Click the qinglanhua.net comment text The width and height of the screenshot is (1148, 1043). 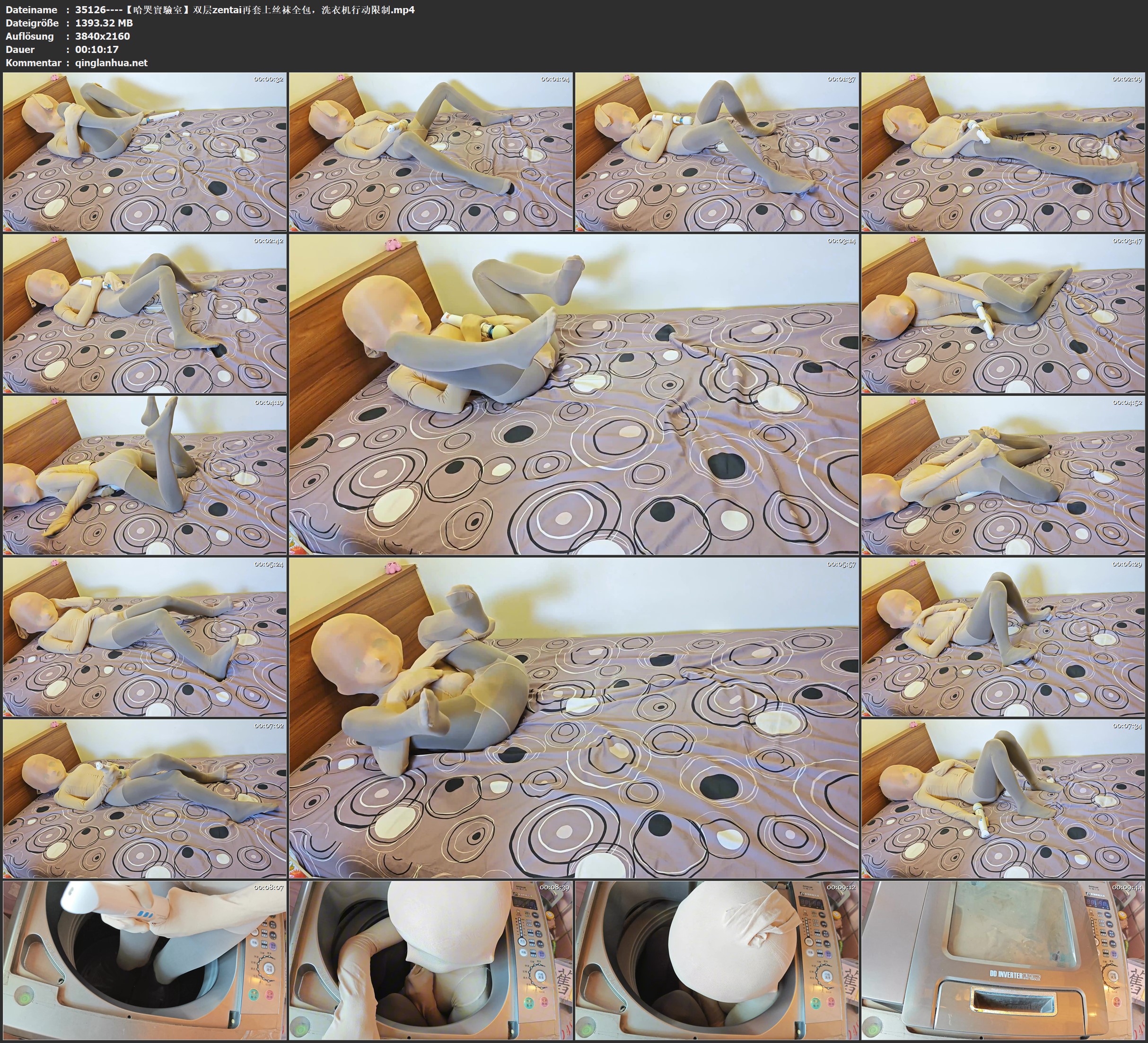pyautogui.click(x=111, y=62)
